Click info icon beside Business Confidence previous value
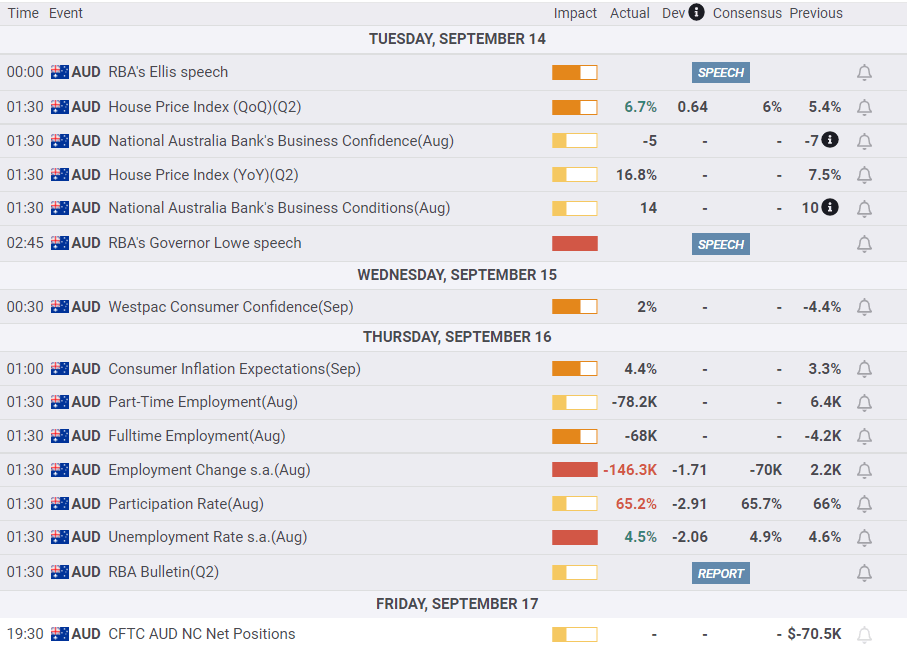The width and height of the screenshot is (907, 651). [x=830, y=140]
